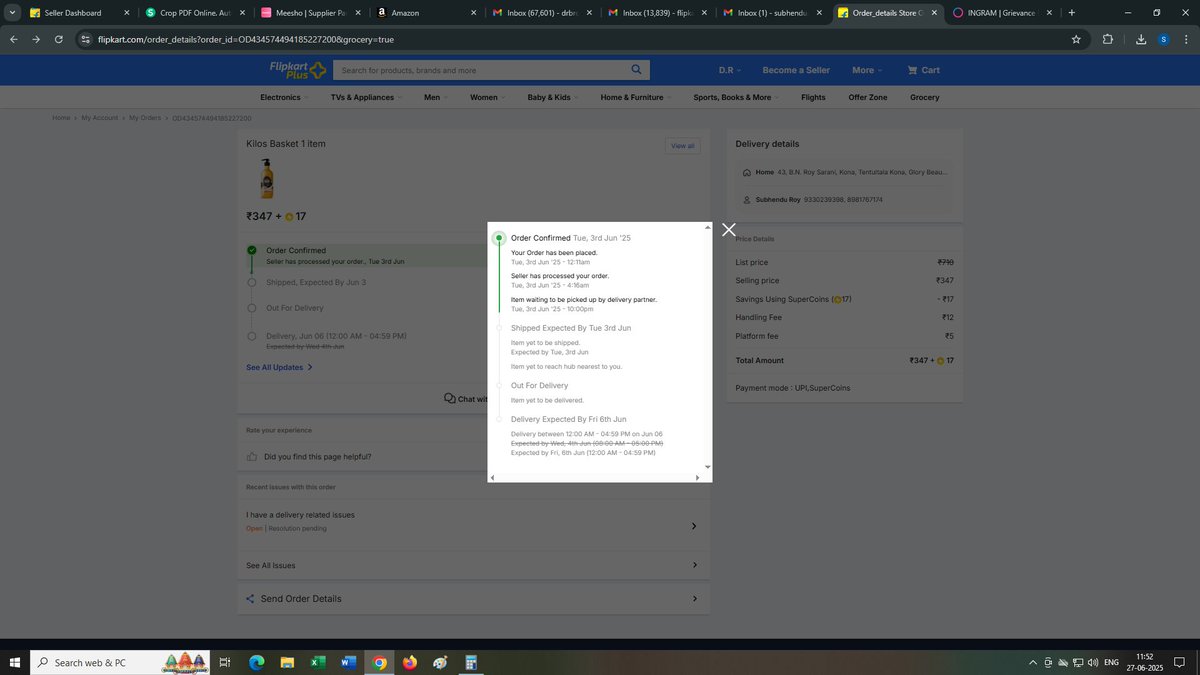Viewport: 1200px width, 675px height.
Task: Expand the Baby & Kids menu
Action: pyautogui.click(x=553, y=97)
